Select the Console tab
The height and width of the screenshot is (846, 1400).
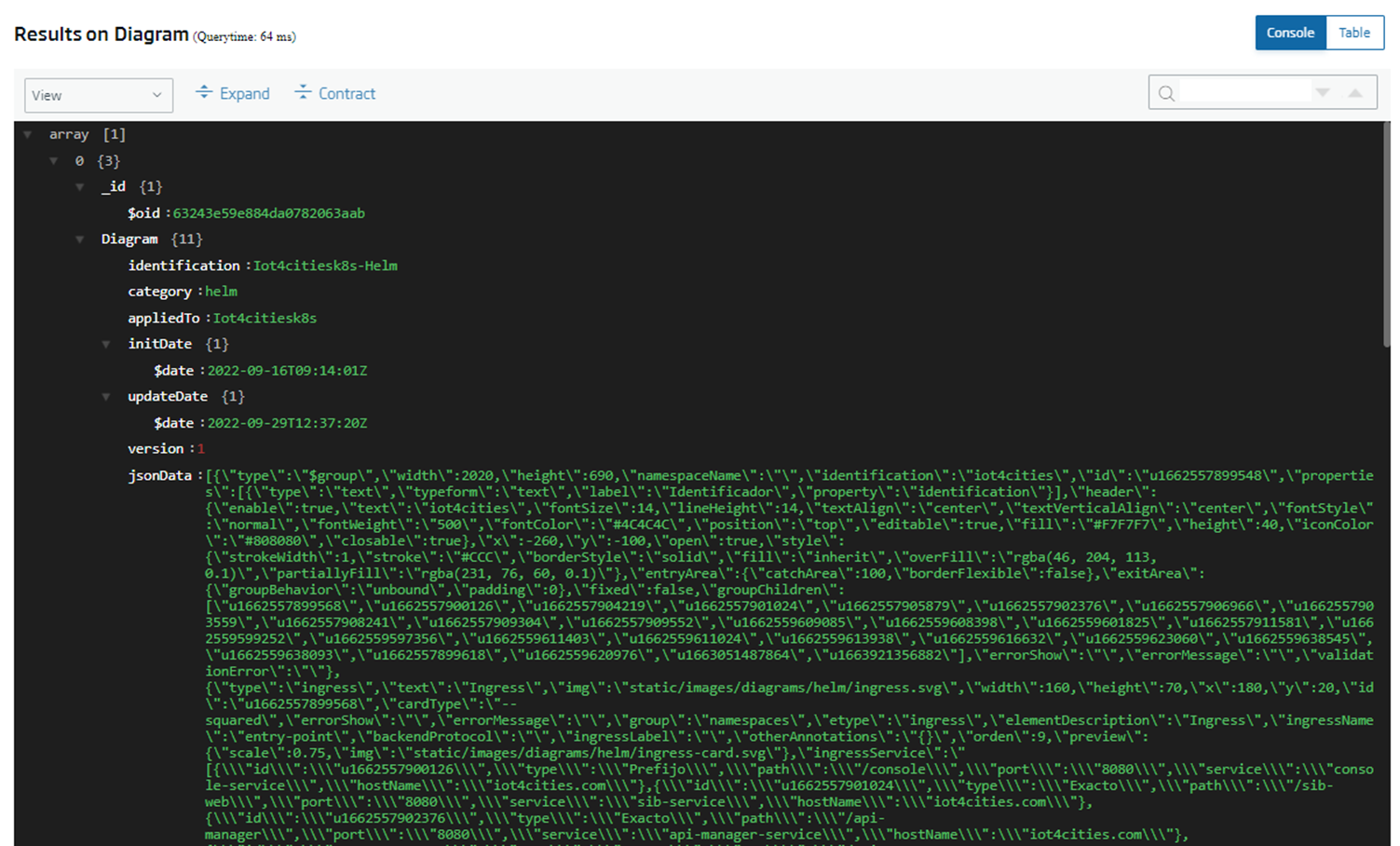tap(1290, 32)
